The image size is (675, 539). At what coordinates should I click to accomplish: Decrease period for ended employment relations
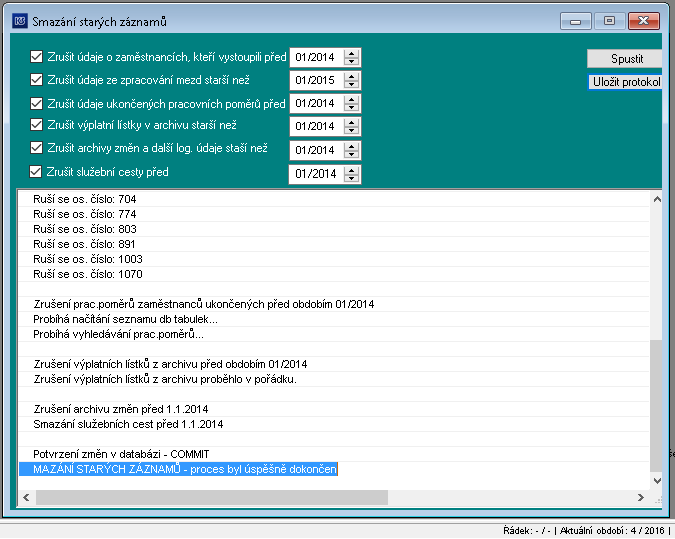[x=352, y=108]
